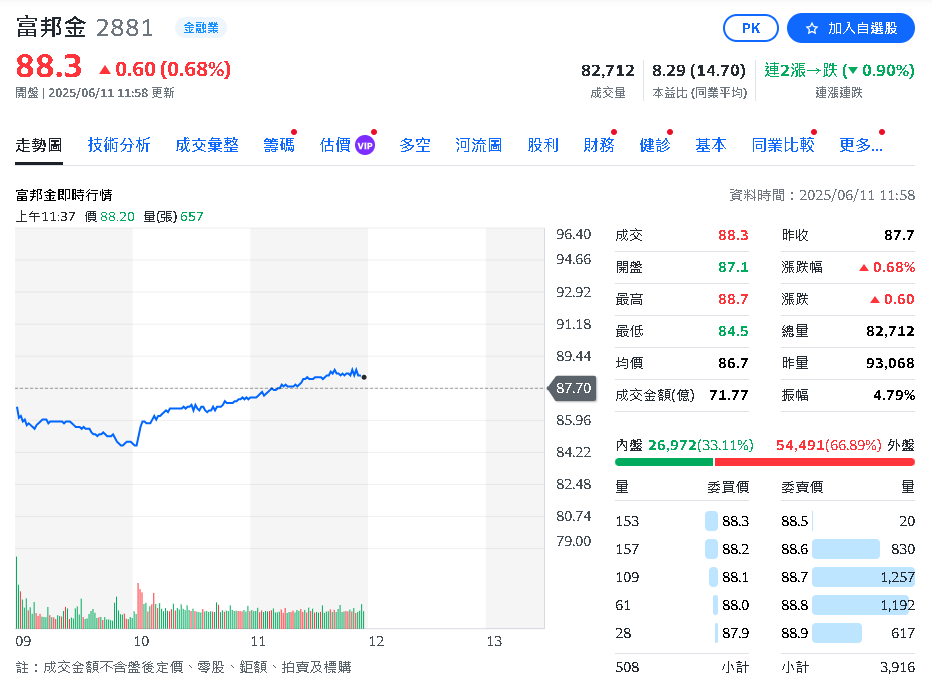This screenshot has height=688, width=932.
Task: Open the 多空 tab
Action: [x=415, y=145]
